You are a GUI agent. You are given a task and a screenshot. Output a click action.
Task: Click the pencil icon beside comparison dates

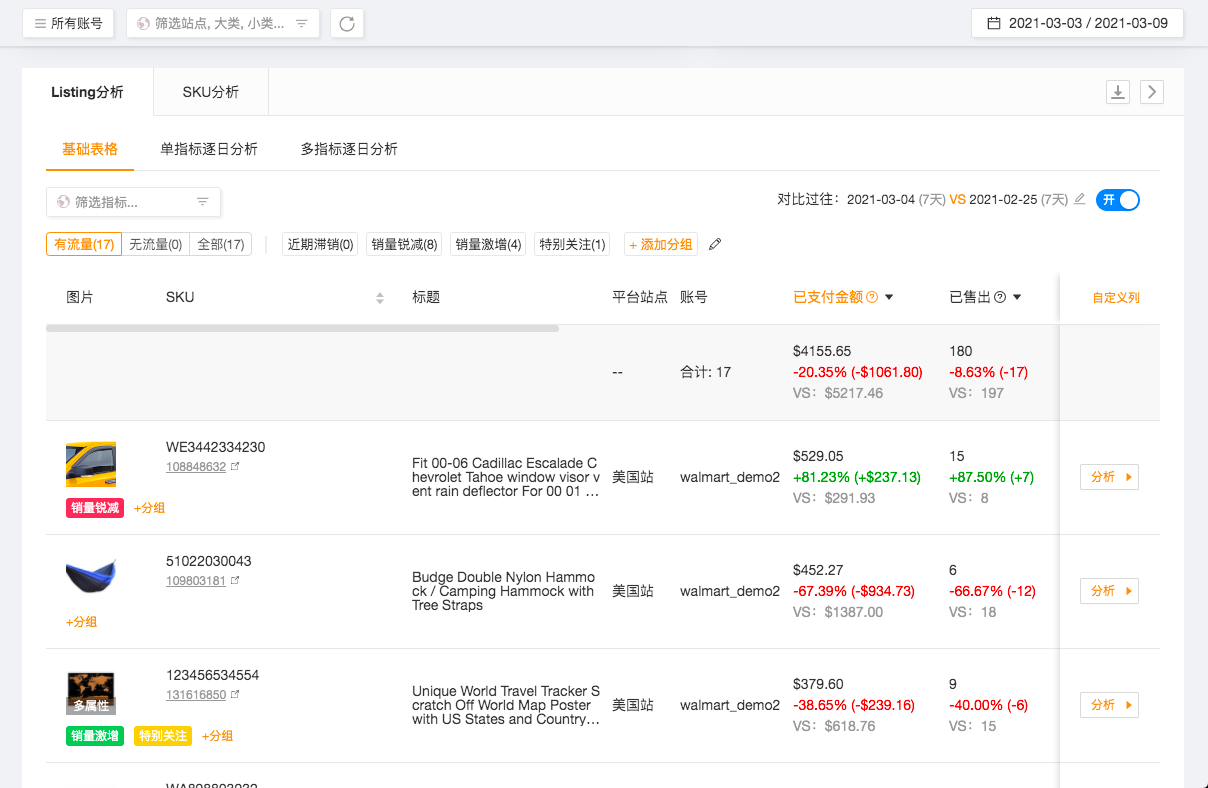(1079, 200)
